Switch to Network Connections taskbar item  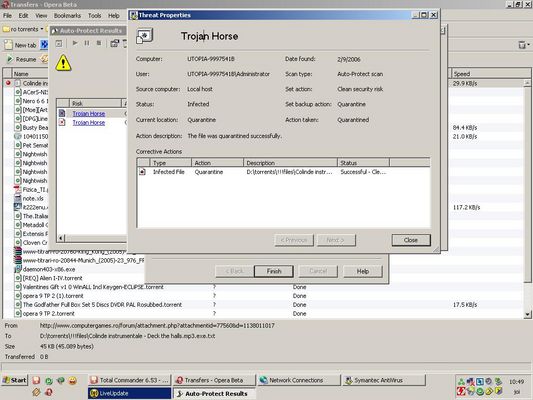(299, 380)
